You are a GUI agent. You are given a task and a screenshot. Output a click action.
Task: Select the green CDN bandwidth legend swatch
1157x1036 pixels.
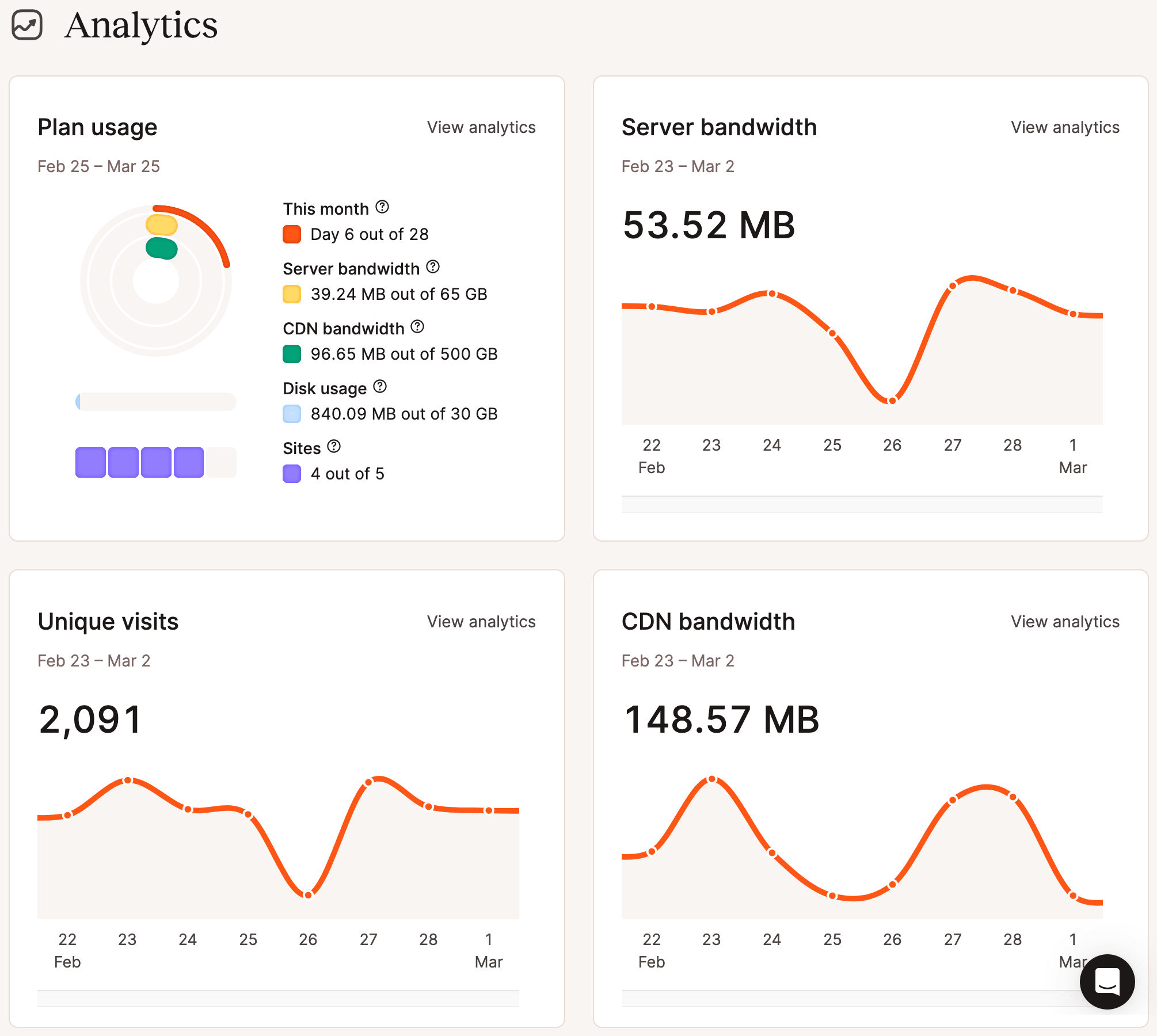pos(293,354)
